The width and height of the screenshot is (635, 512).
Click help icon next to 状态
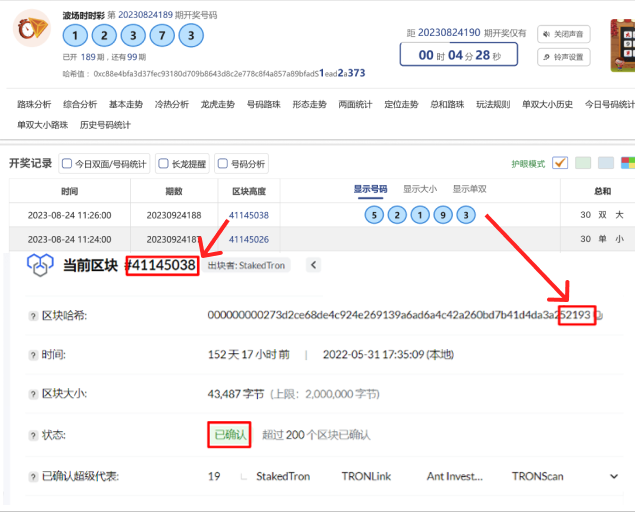(33, 435)
